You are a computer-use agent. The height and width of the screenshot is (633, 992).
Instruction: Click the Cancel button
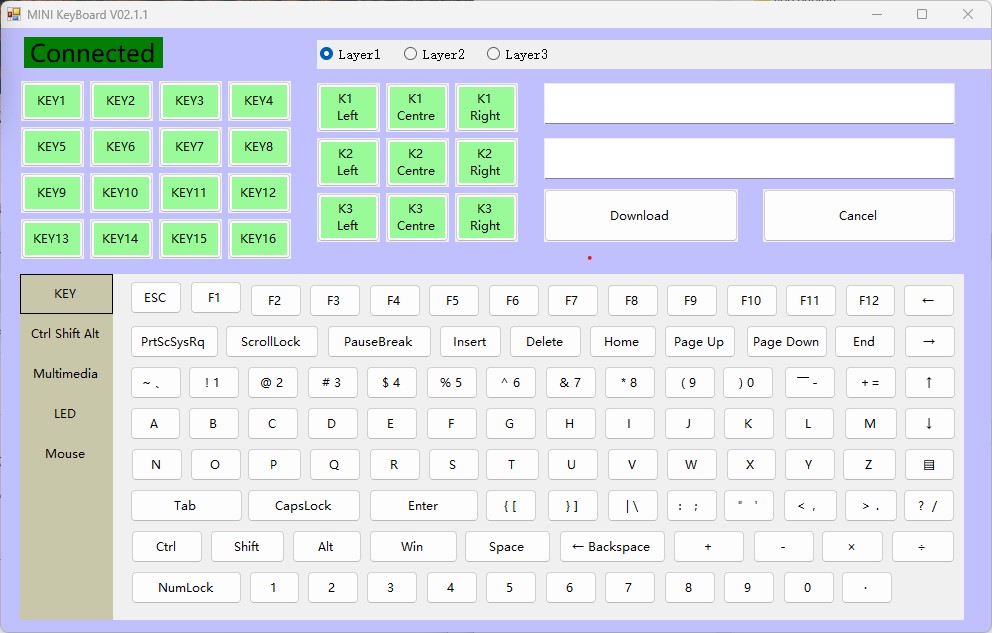click(x=858, y=216)
